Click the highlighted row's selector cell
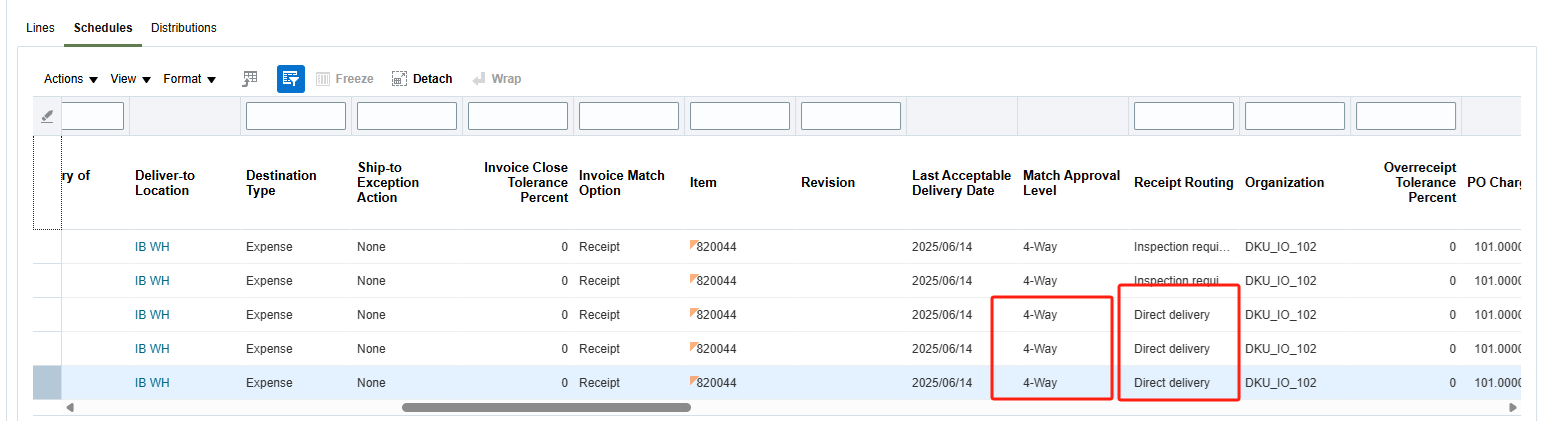1542x421 pixels. coord(47,383)
